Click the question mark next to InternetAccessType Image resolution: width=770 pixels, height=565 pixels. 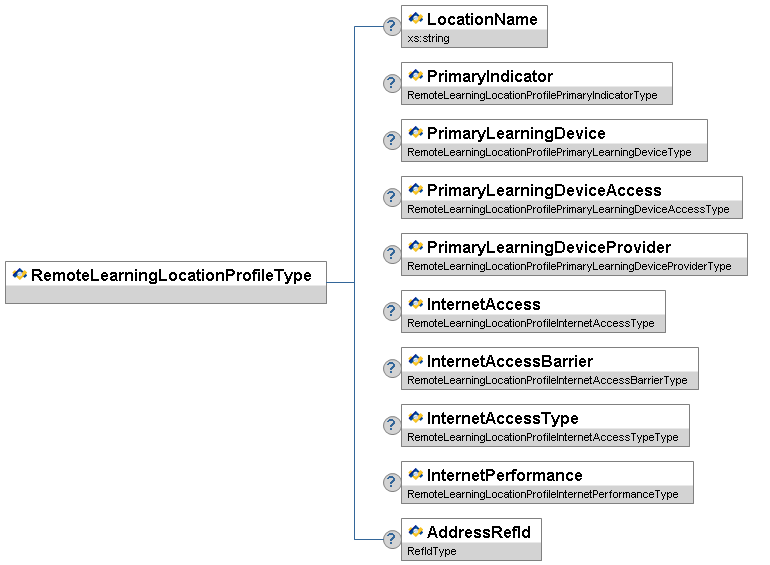392,425
